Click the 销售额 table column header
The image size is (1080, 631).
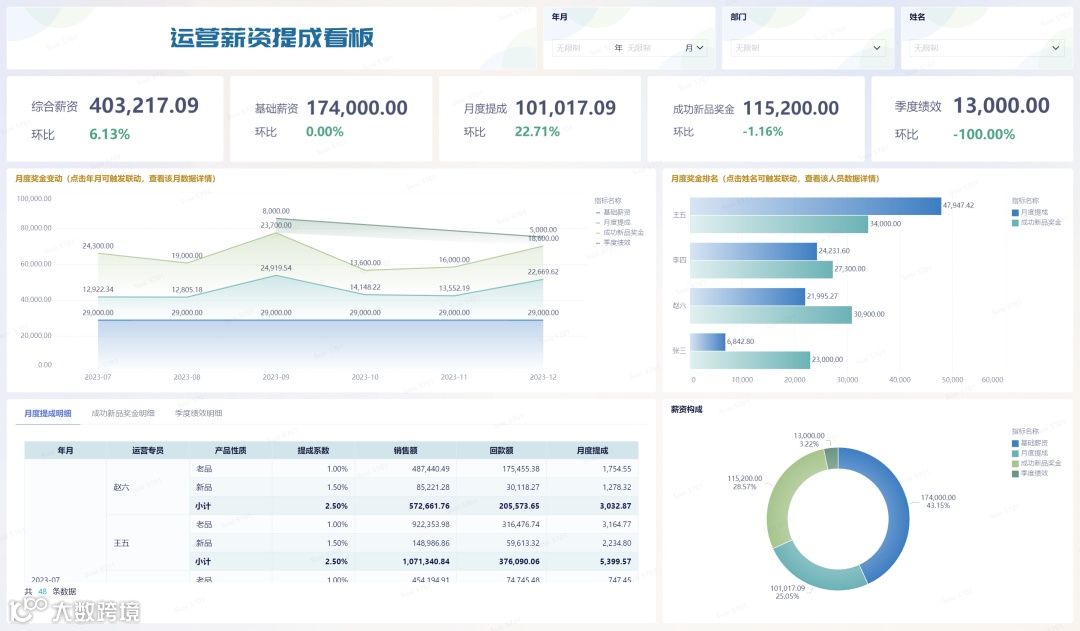click(406, 451)
